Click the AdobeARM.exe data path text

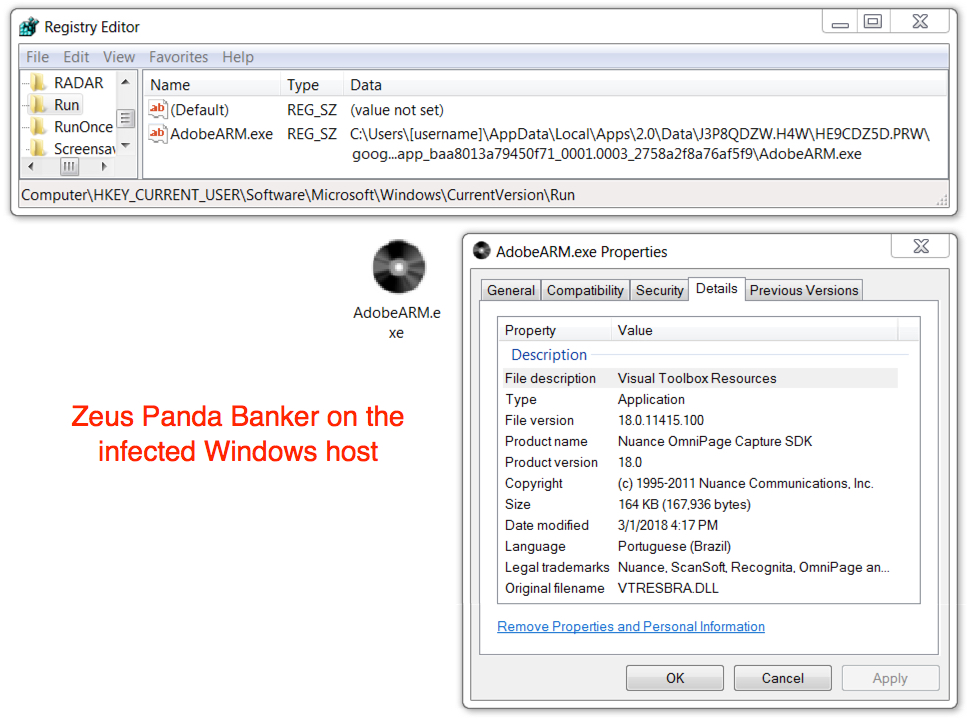click(640, 144)
